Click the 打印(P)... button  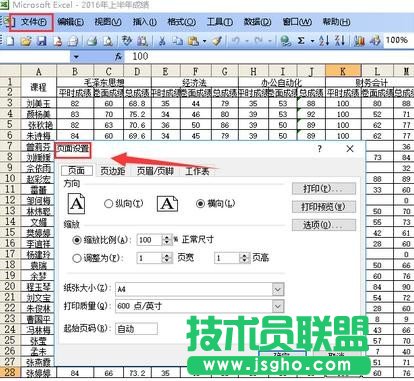324,189
